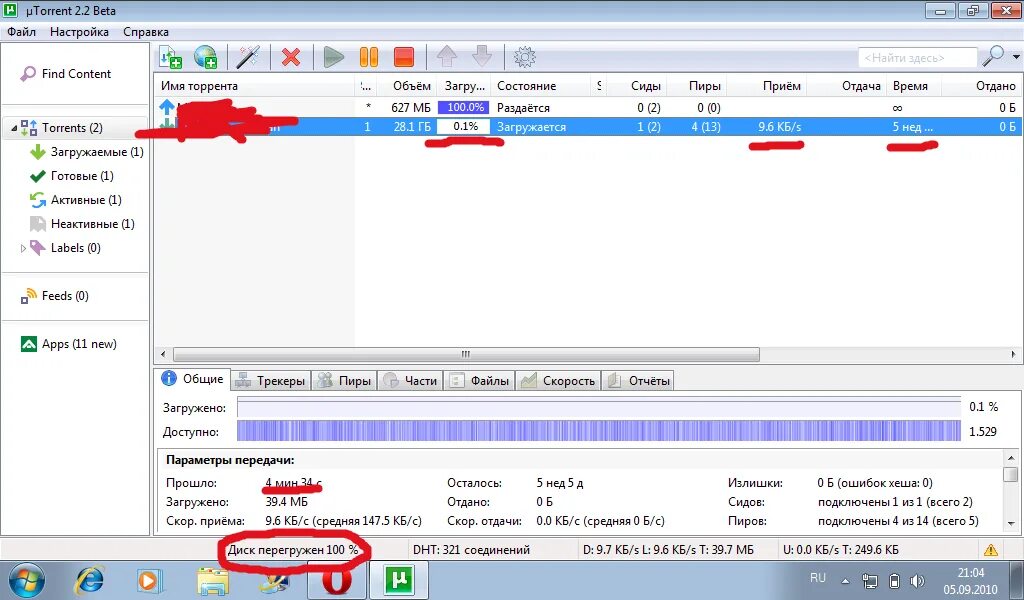Select the 627 МБ seeding torrent row
Image resolution: width=1024 pixels, height=600 pixels.
[588, 108]
